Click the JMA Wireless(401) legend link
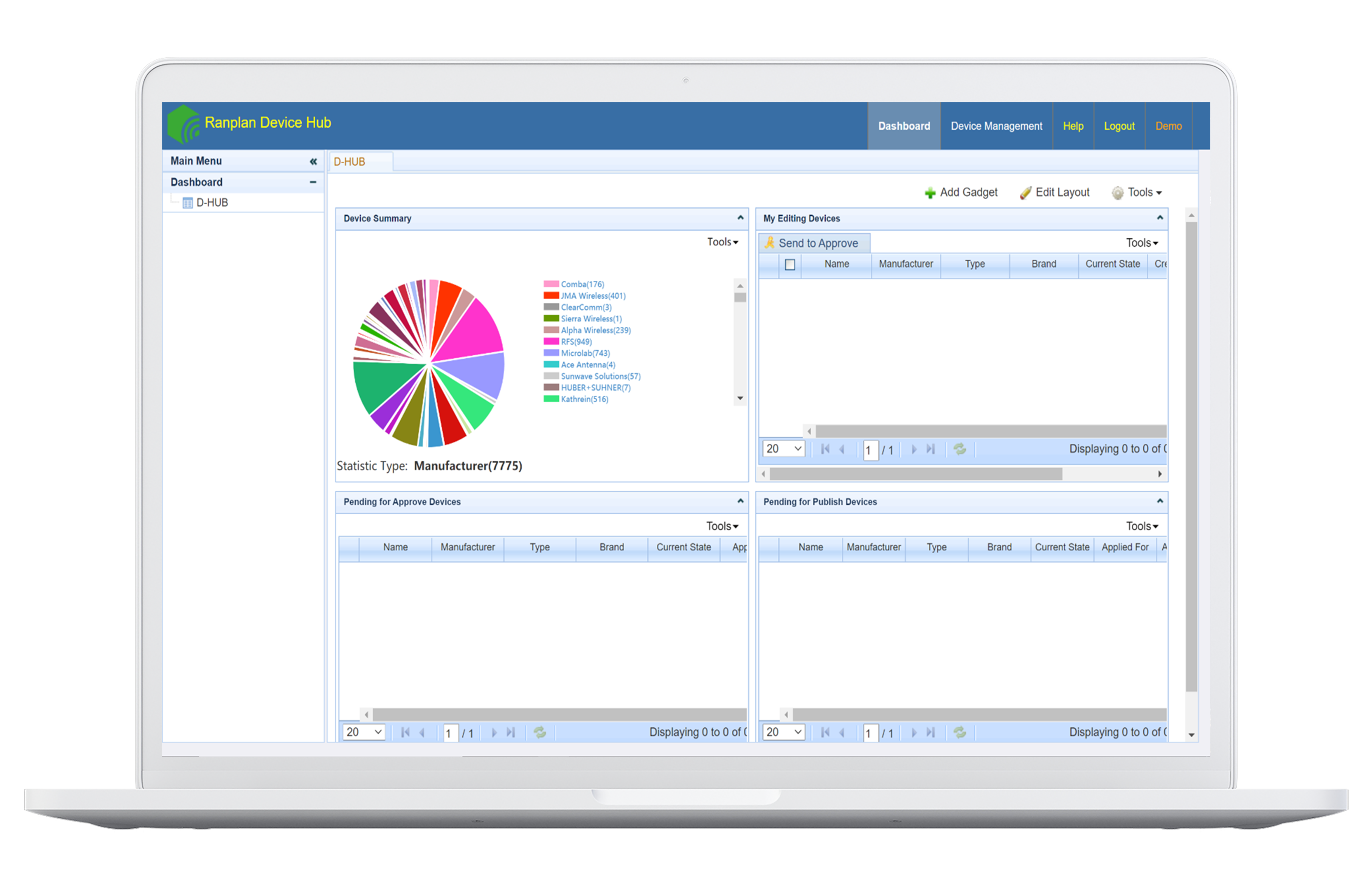 [x=593, y=296]
